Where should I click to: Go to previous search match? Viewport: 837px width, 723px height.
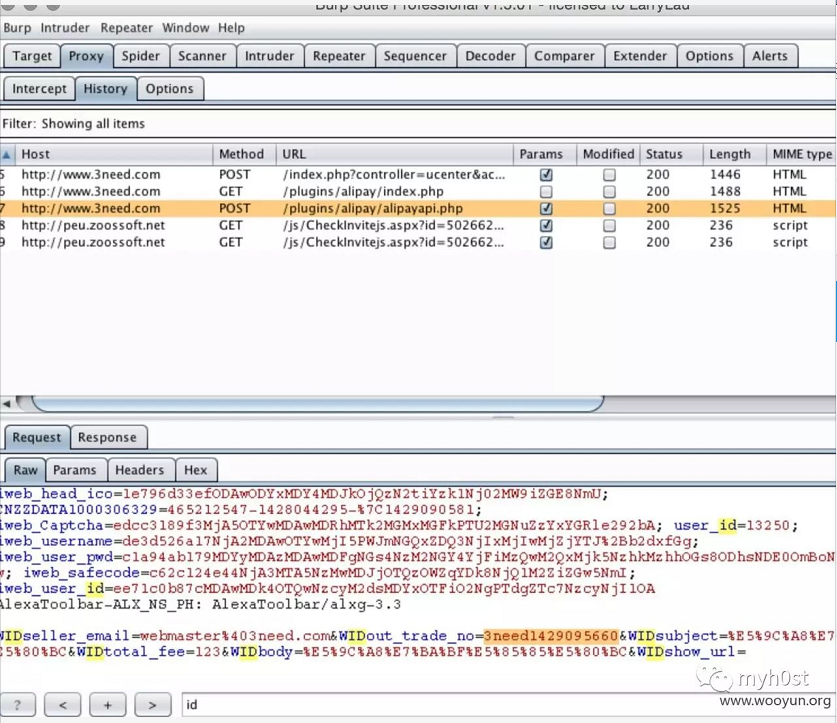pos(62,705)
